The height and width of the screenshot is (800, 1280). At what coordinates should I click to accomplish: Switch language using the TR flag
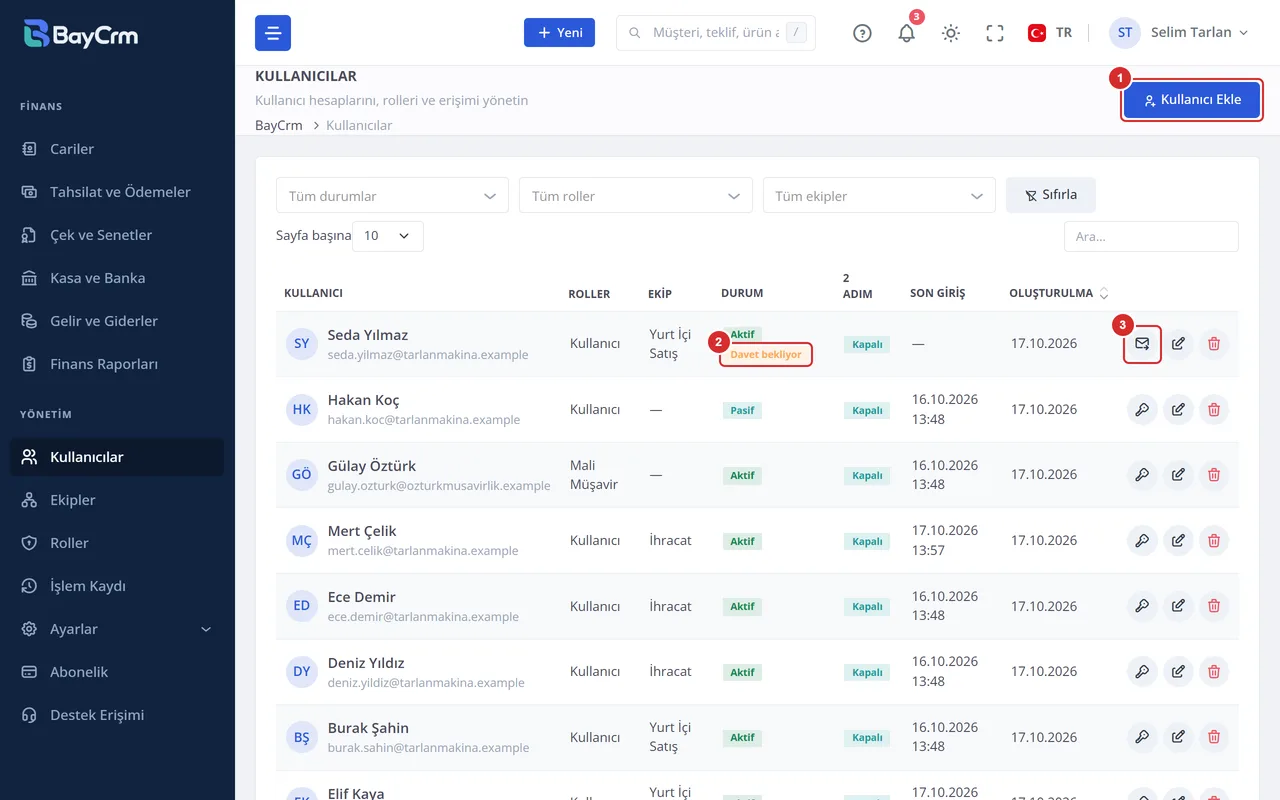[1050, 33]
